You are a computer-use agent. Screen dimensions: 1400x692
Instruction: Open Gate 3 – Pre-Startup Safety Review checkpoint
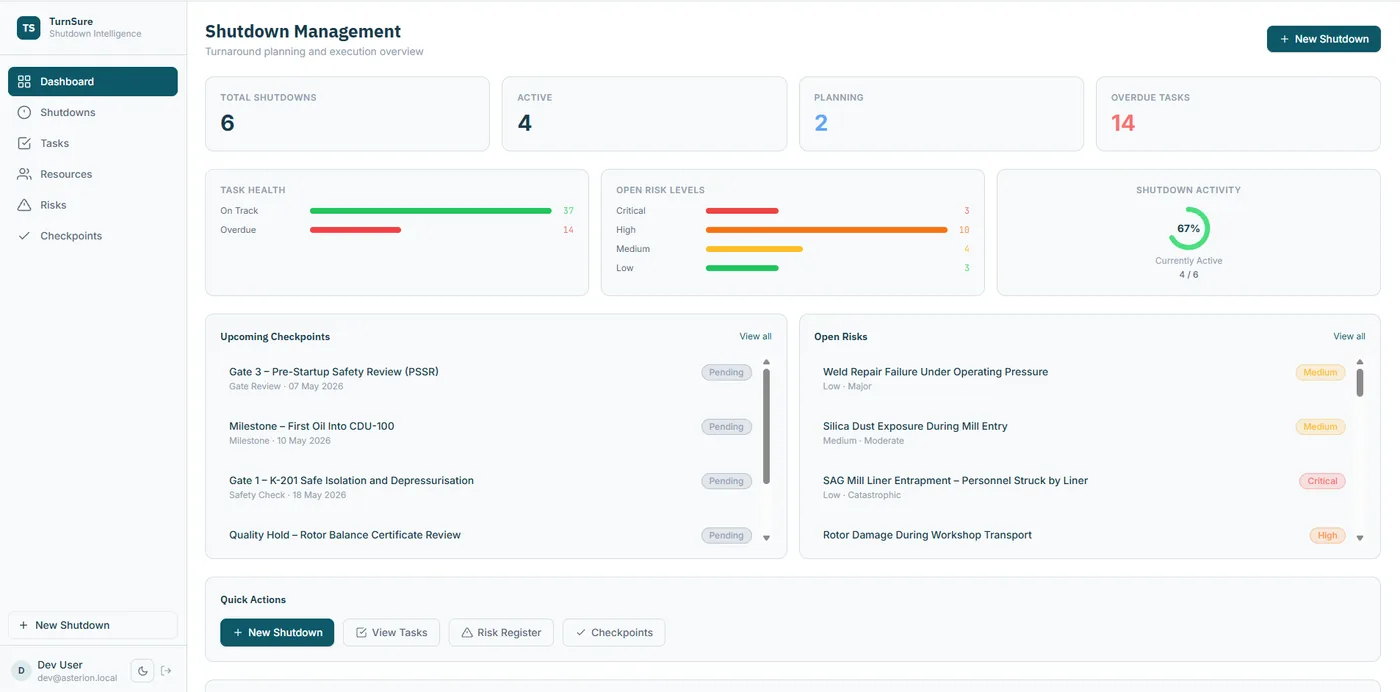pyautogui.click(x=490, y=378)
